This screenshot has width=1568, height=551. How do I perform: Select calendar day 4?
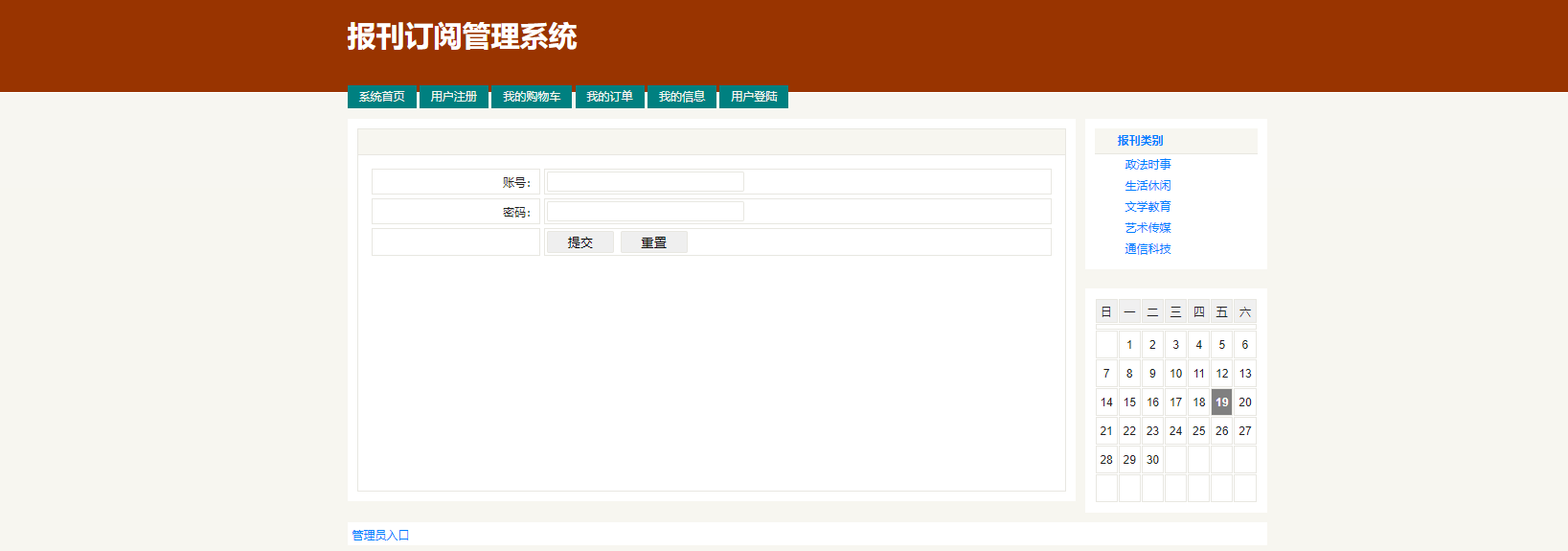[x=1199, y=345]
